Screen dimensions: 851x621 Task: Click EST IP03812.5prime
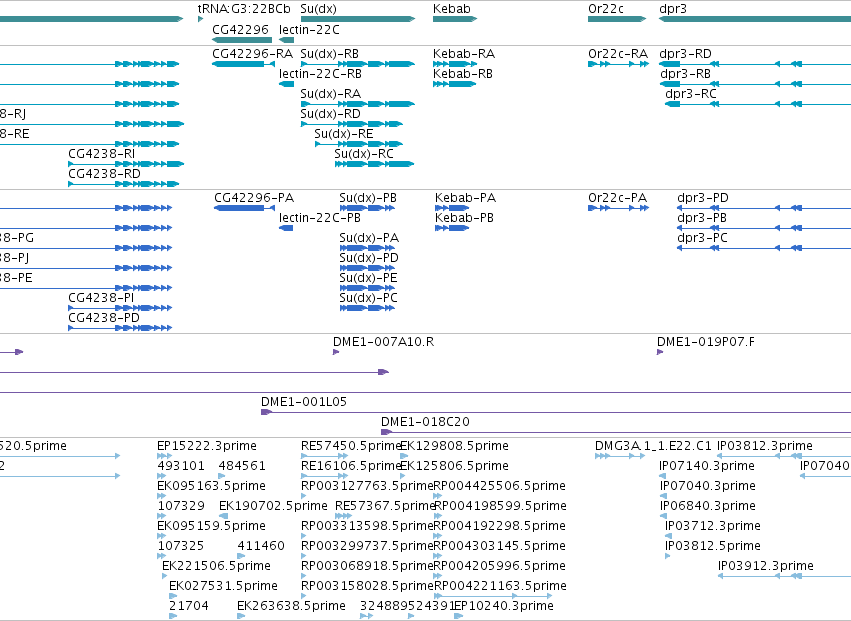(668, 556)
